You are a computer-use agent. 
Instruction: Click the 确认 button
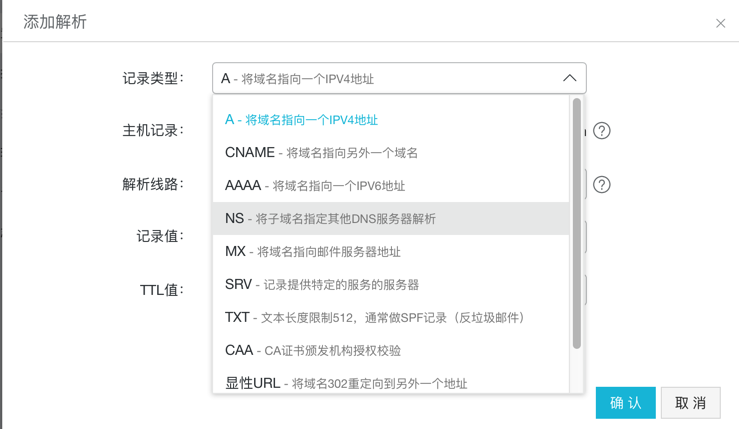pyautogui.click(x=625, y=403)
